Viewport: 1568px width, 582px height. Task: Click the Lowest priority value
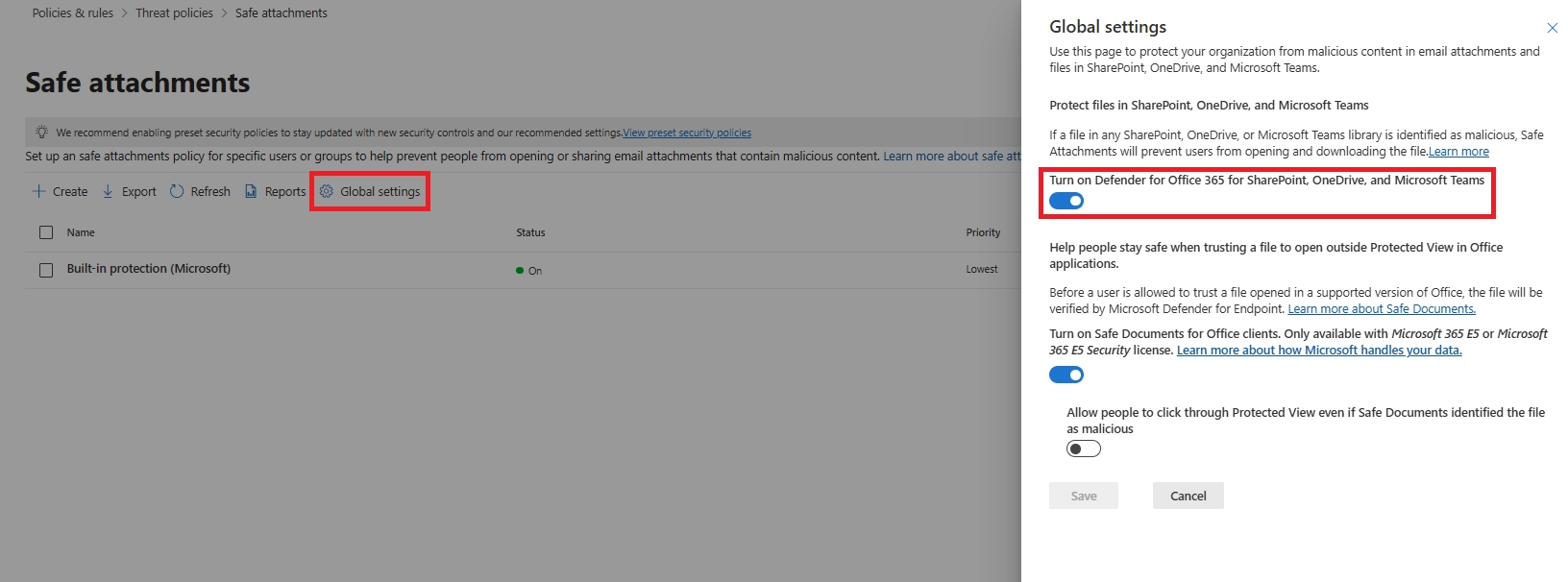982,269
